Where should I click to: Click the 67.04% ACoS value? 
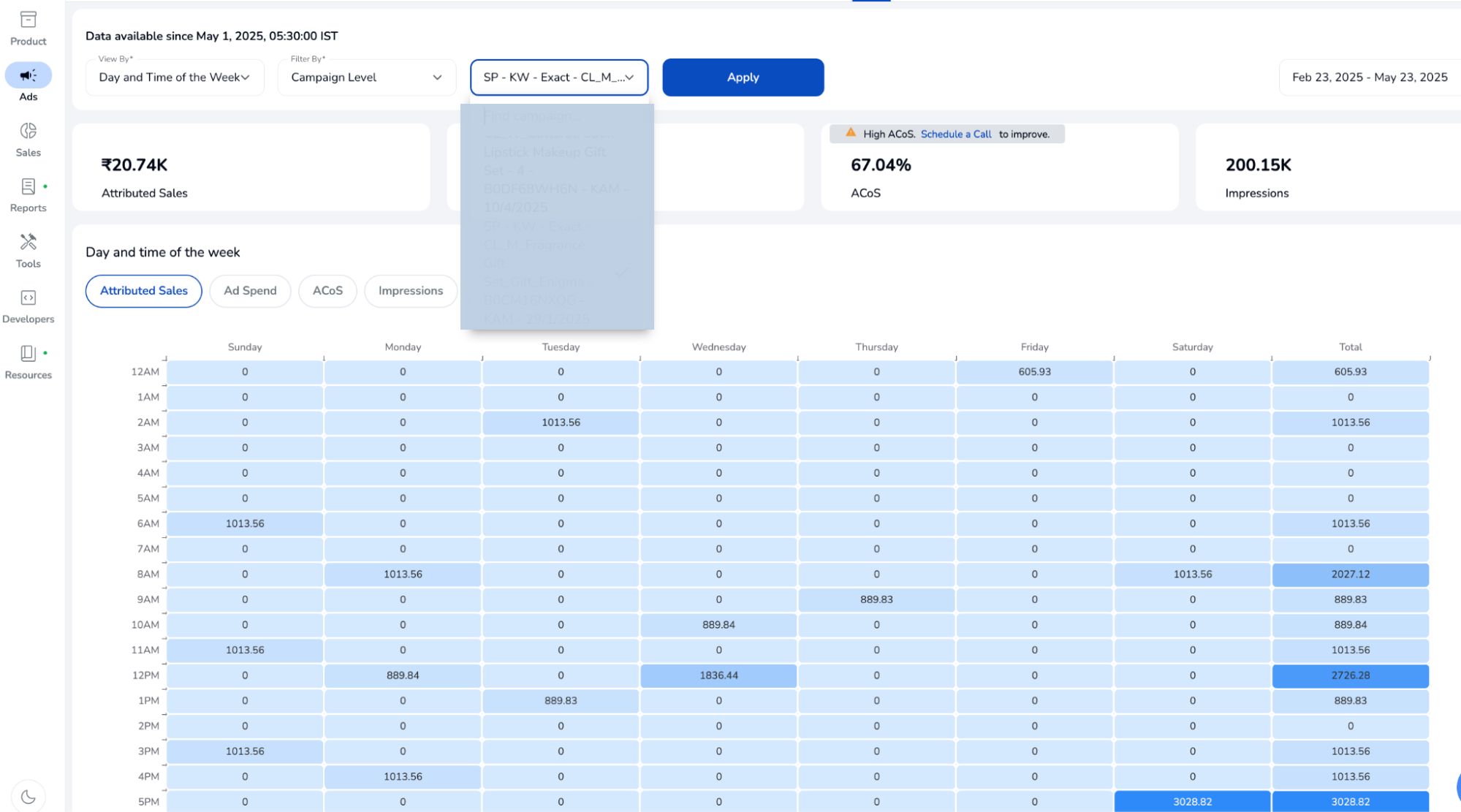[881, 165]
